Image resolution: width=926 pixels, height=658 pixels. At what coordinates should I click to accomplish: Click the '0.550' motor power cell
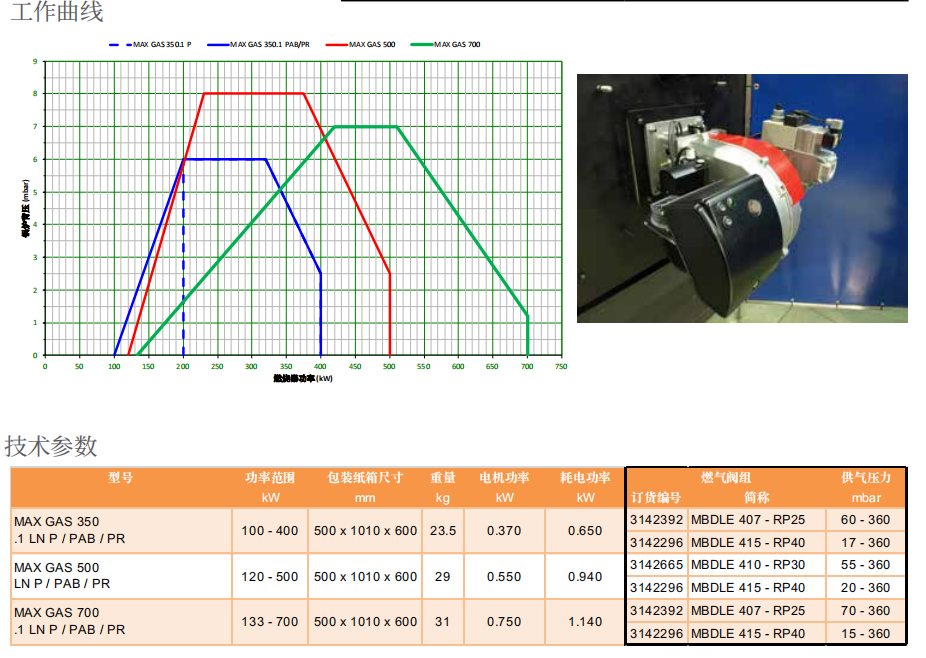click(x=504, y=576)
